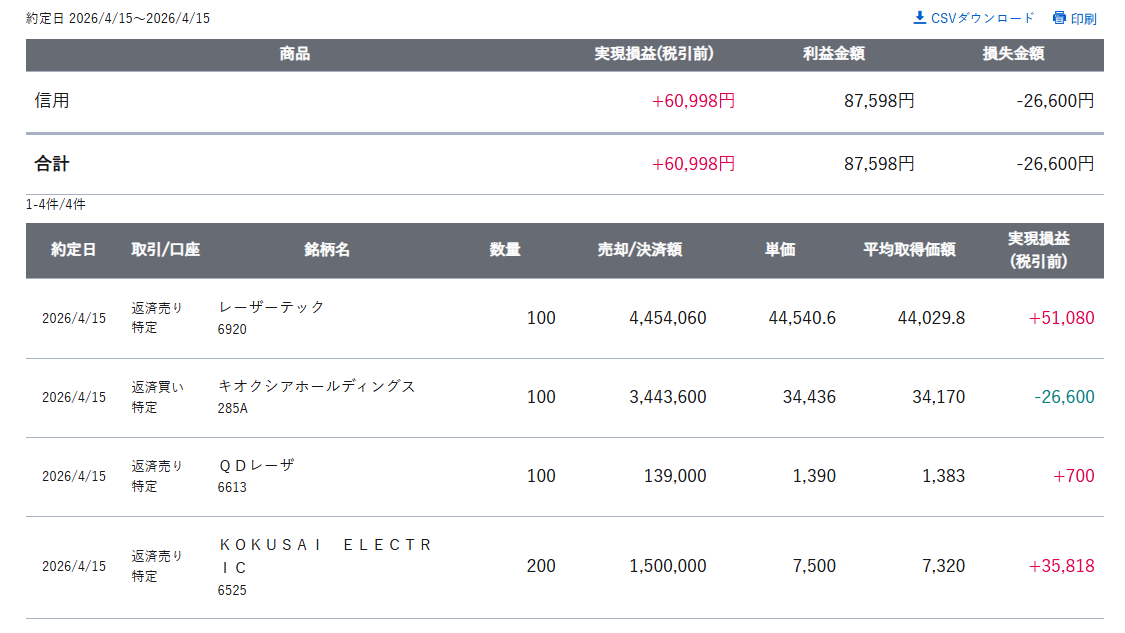Click the 利益金額 summary header
The image size is (1125, 633).
click(x=833, y=54)
